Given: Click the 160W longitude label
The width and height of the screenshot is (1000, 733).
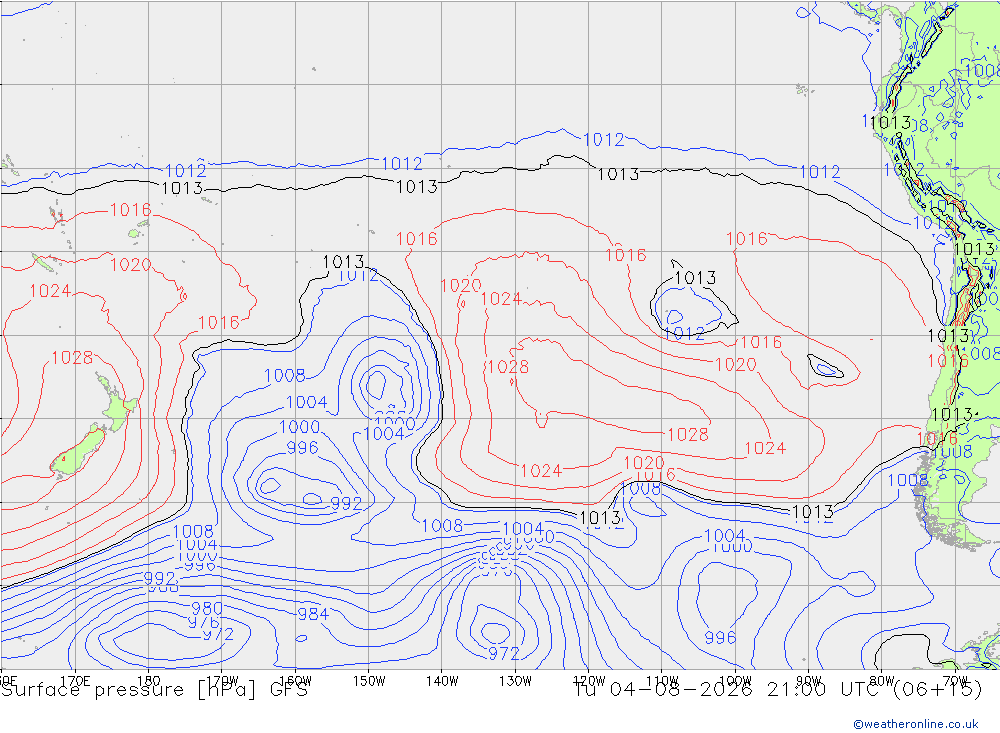Looking at the screenshot, I should 295,681.
